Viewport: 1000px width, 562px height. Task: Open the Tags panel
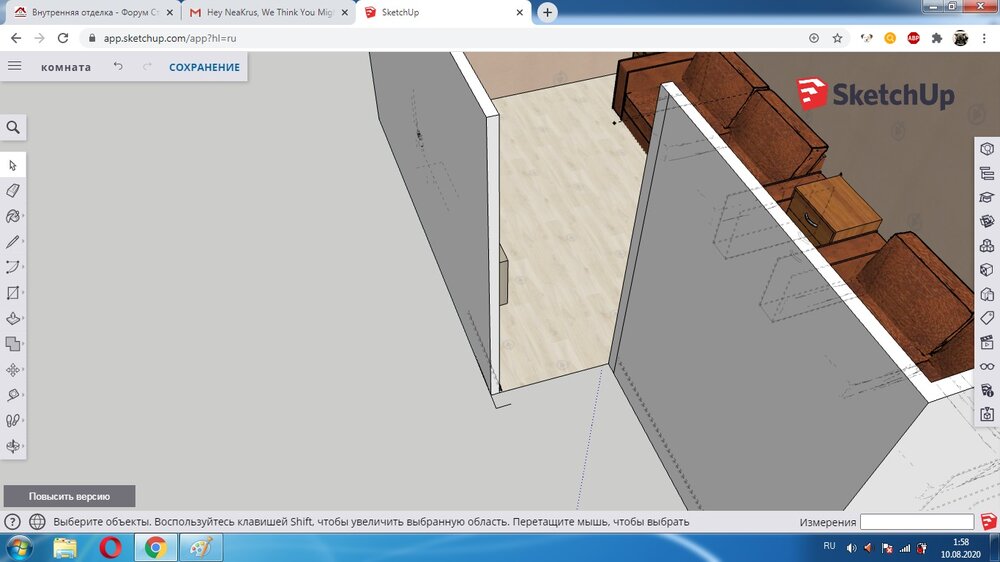[987, 318]
